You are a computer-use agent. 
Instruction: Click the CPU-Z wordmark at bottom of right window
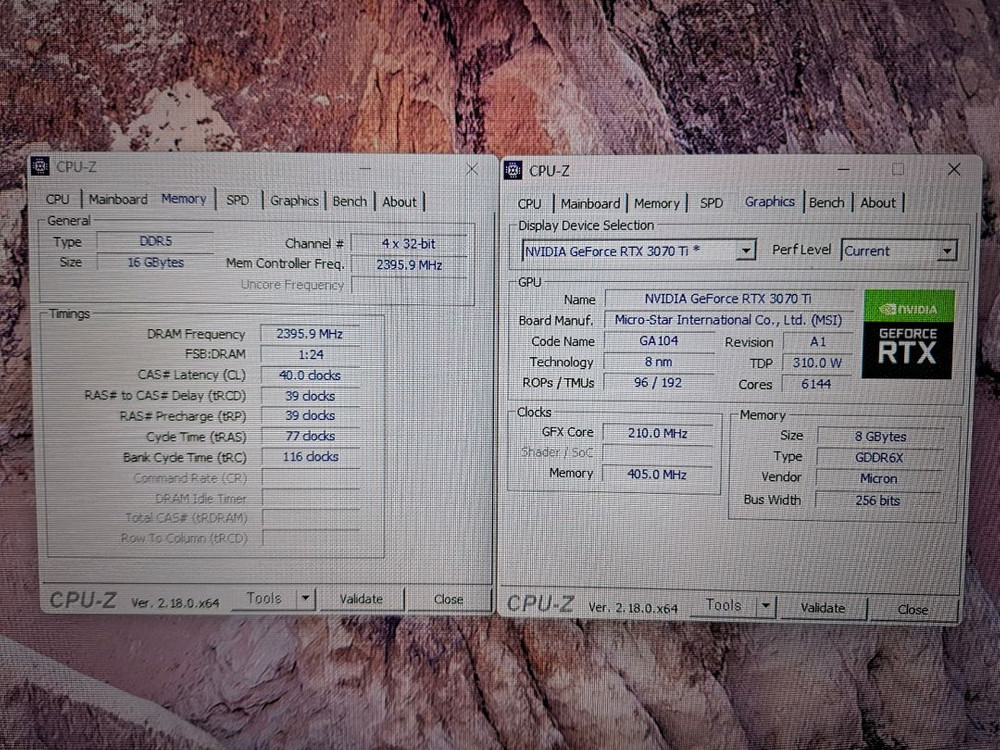541,604
